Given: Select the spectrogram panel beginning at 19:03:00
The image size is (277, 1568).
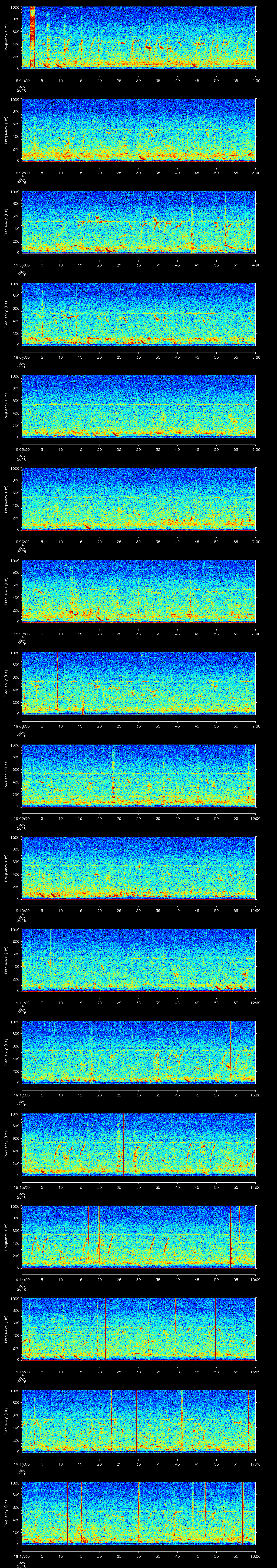Looking at the screenshot, I should click(139, 222).
